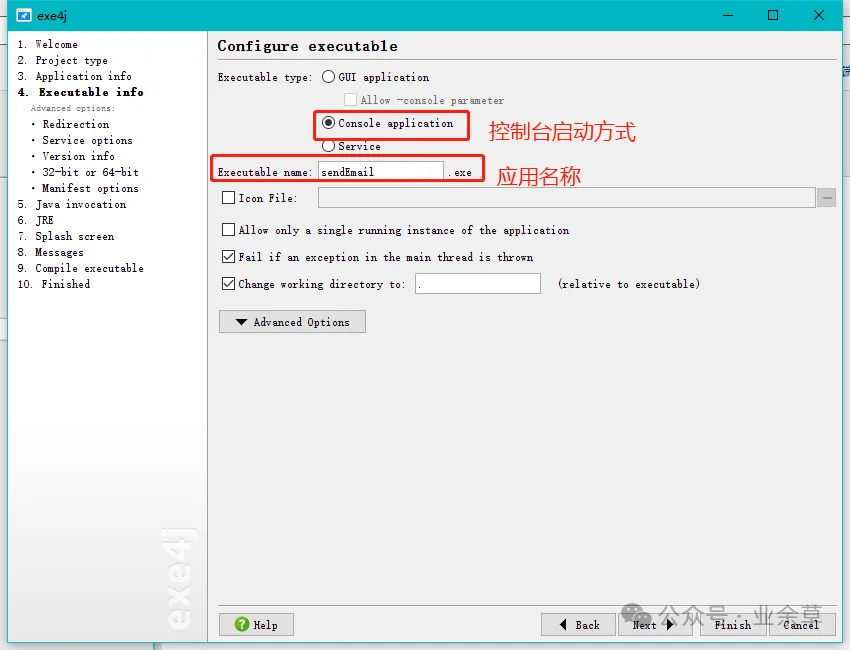Enable the Icon File checkbox
This screenshot has height=650, width=850.
pos(229,198)
